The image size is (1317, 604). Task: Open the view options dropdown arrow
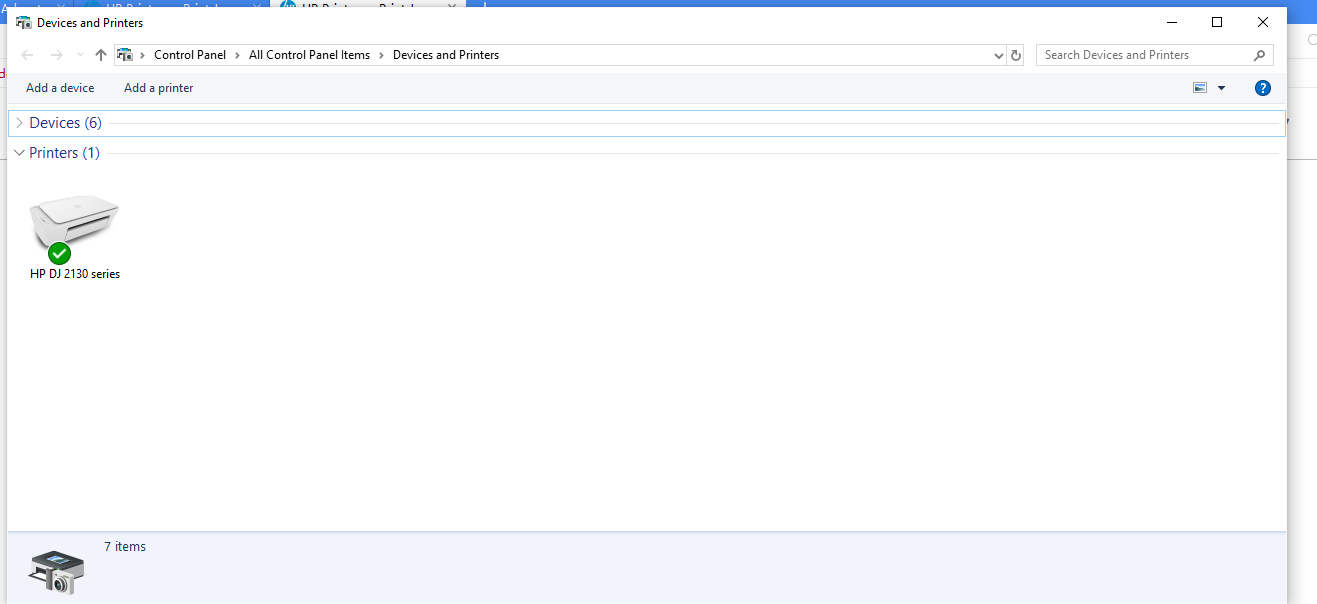click(x=1221, y=88)
